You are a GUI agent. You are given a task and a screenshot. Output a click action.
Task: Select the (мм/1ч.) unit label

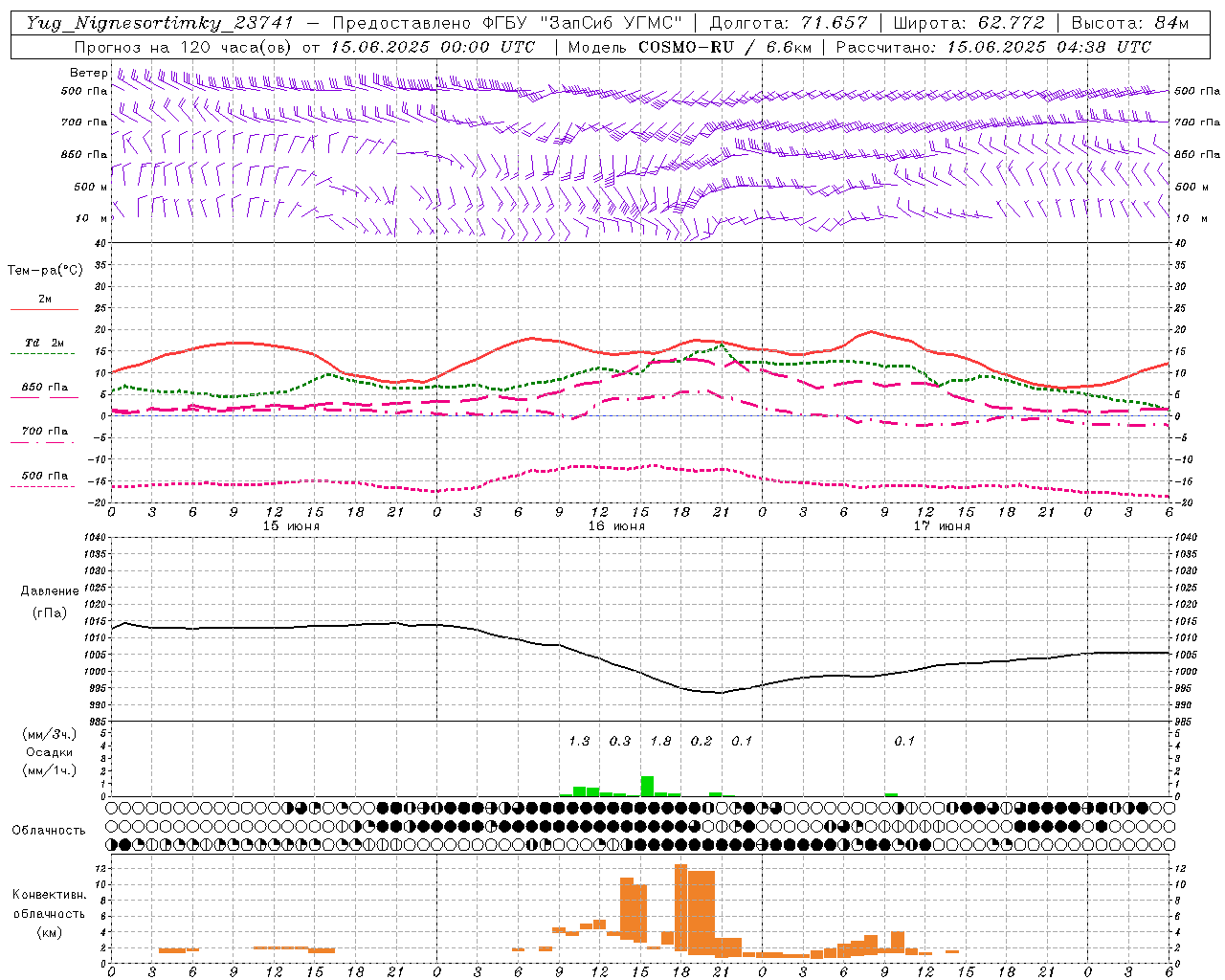[50, 770]
